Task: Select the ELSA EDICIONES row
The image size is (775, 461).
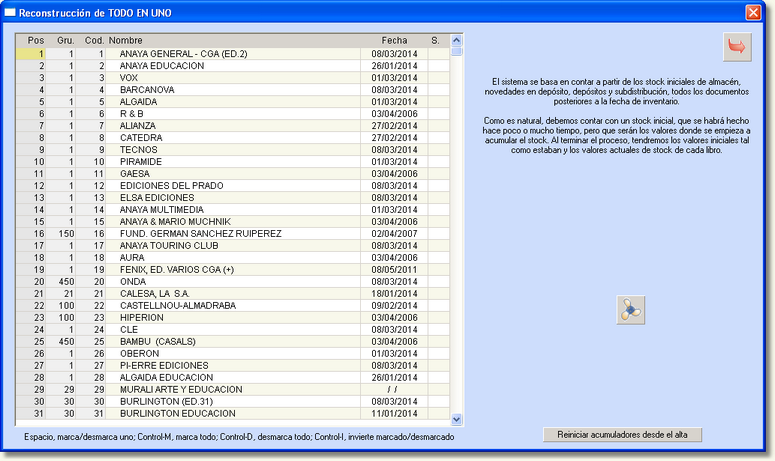Action: click(233, 198)
